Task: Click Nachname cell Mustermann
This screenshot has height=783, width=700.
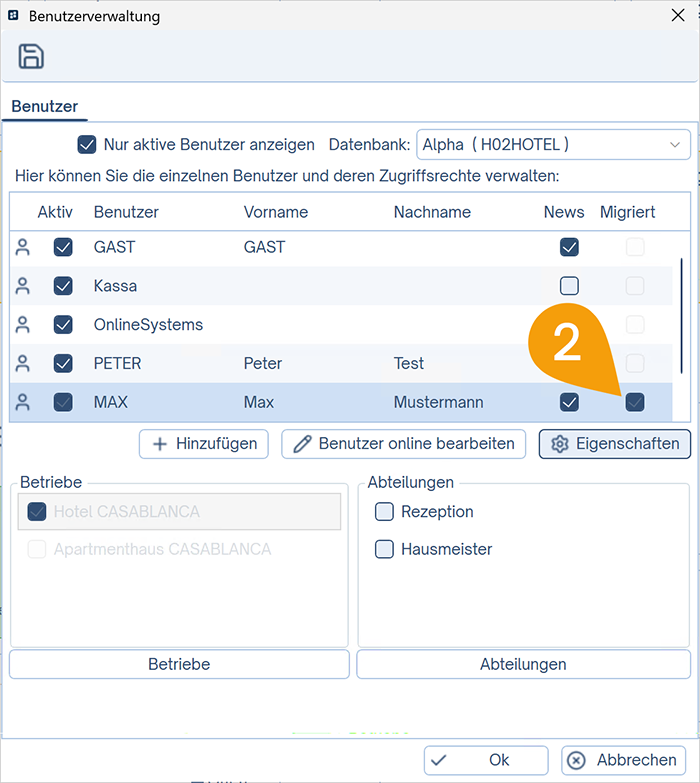Action: 438,402
